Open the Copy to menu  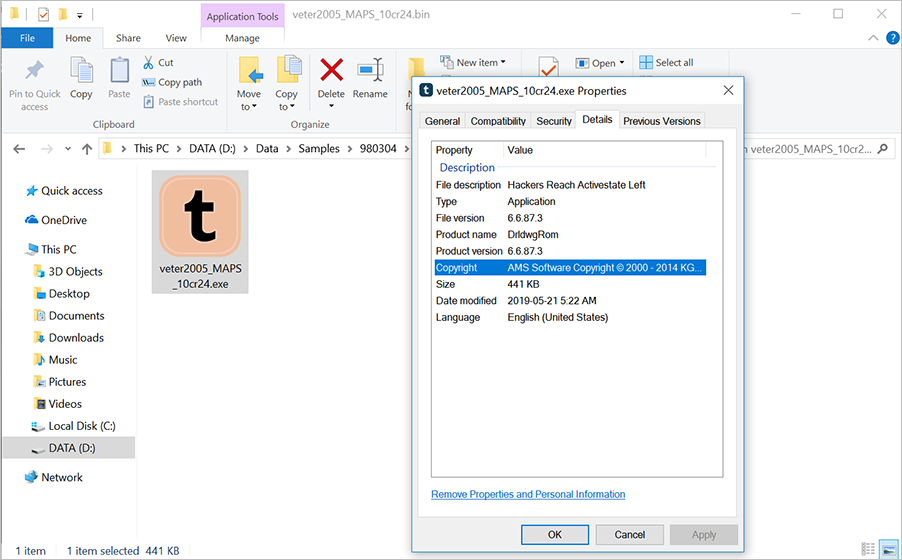(286, 85)
